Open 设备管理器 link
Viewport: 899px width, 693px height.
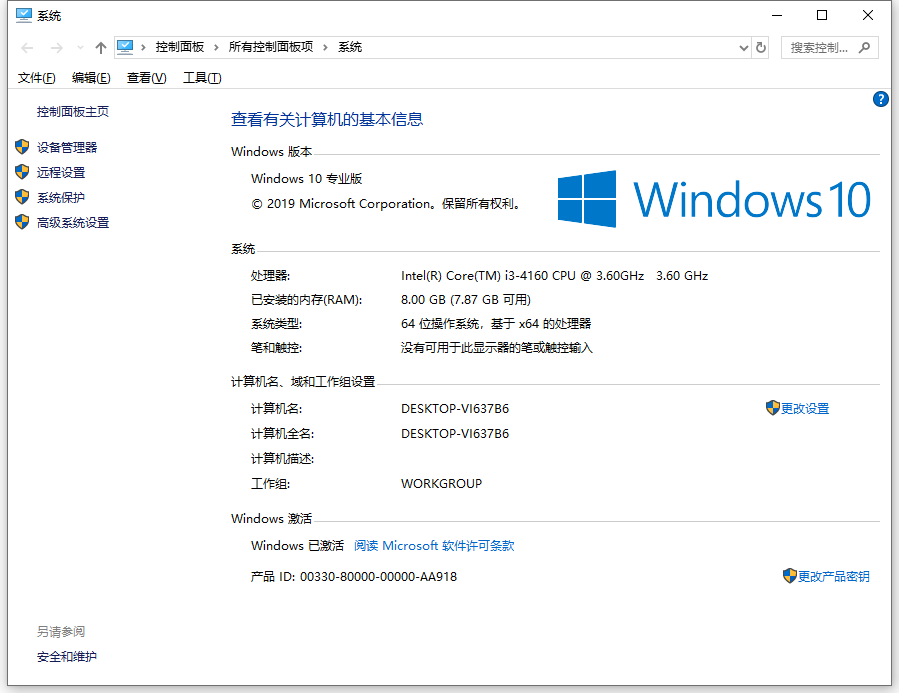tap(67, 147)
